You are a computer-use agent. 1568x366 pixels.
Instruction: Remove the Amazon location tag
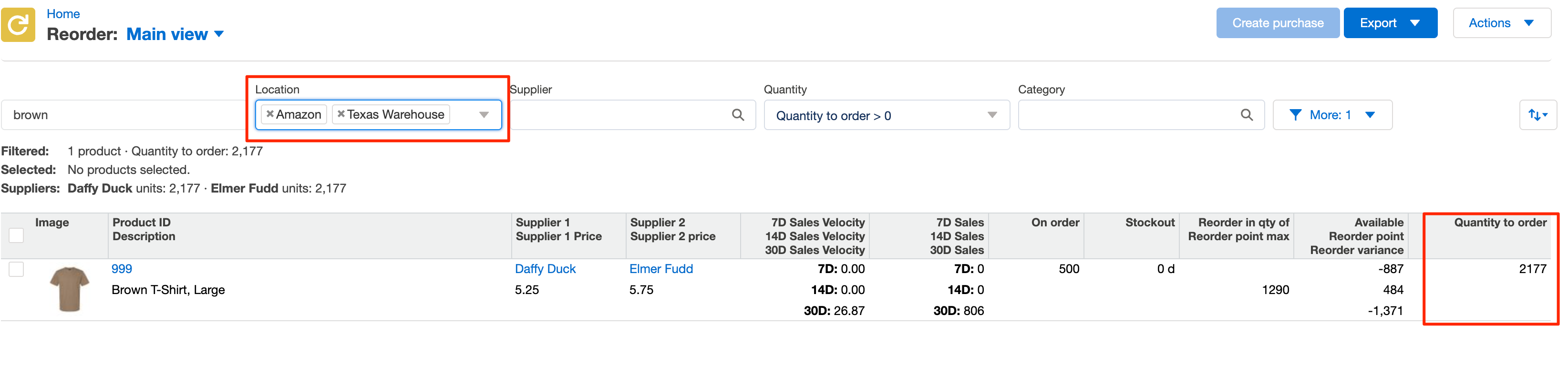pyautogui.click(x=269, y=114)
